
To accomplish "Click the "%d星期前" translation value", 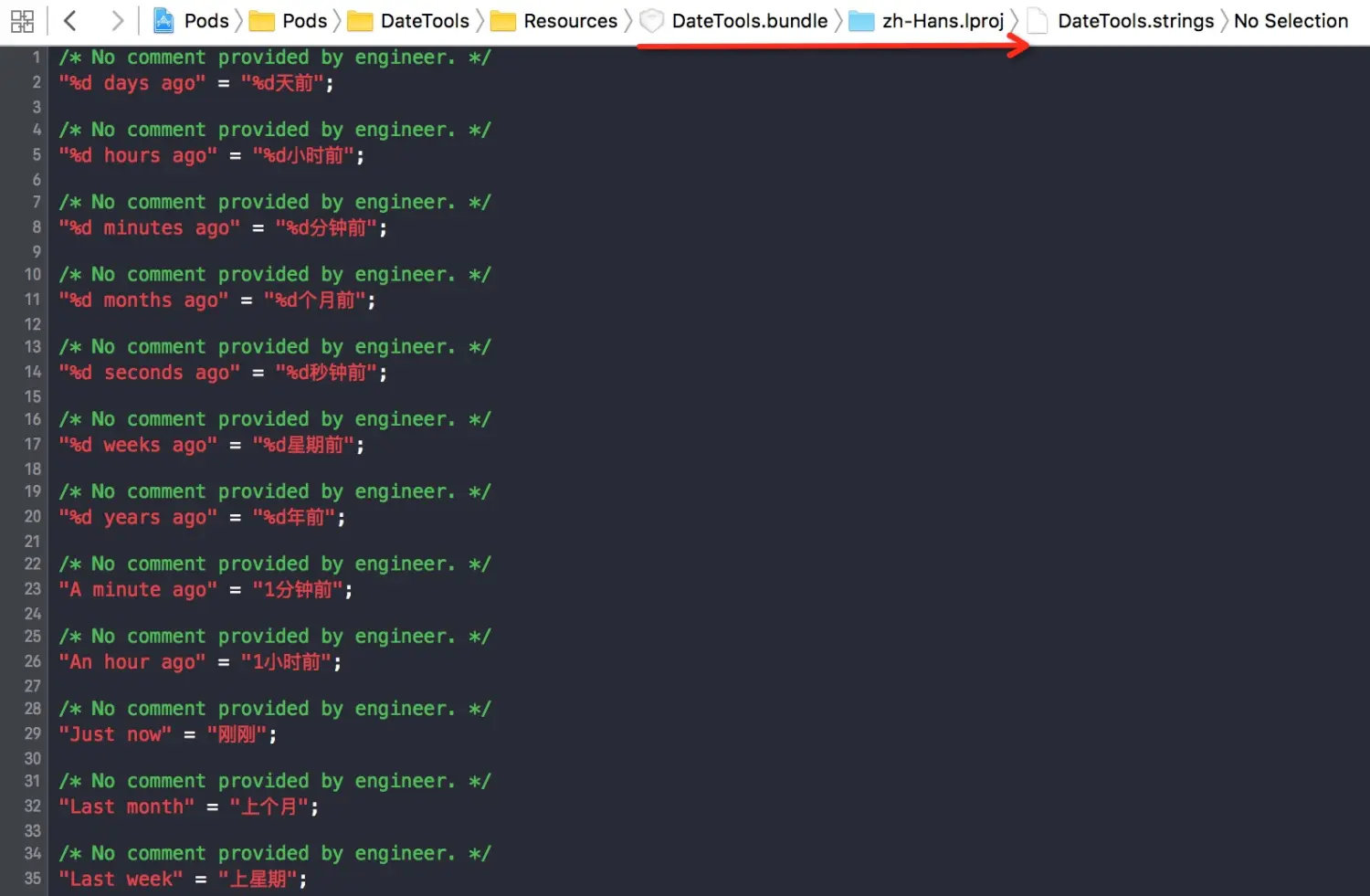I will click(304, 445).
